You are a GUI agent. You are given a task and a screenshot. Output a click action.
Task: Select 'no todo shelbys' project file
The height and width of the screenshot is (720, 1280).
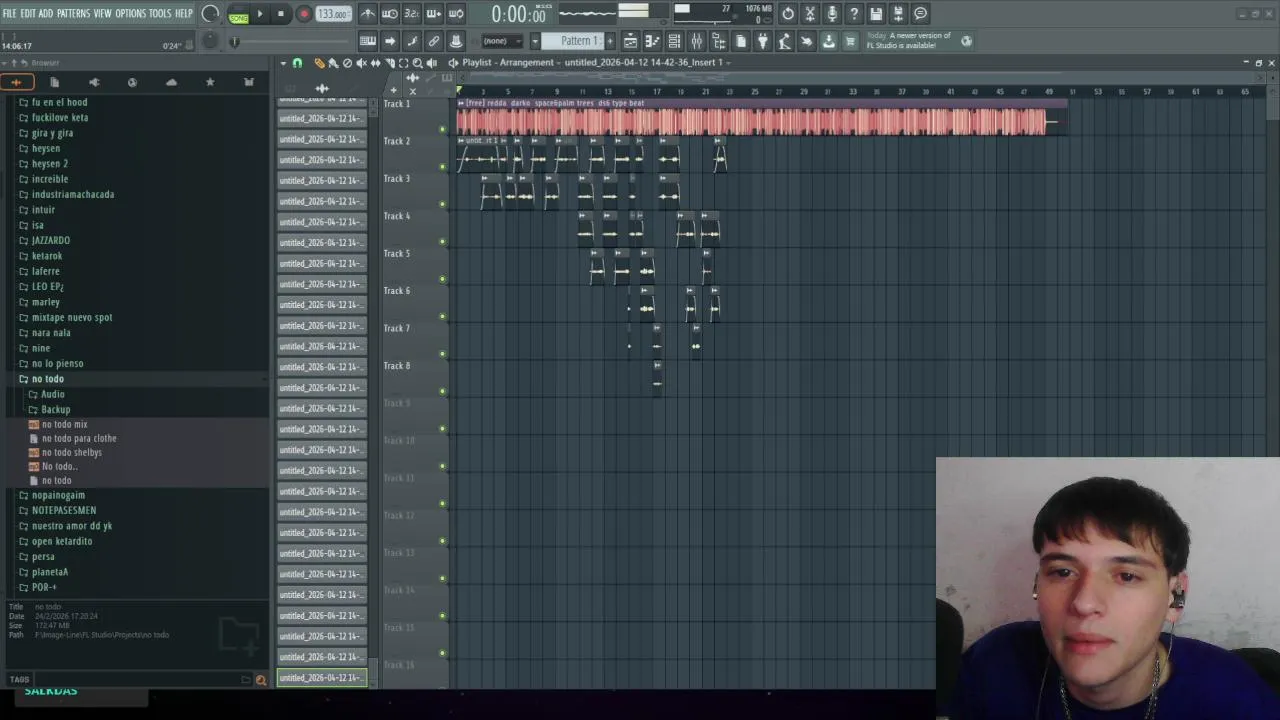pyautogui.click(x=71, y=452)
